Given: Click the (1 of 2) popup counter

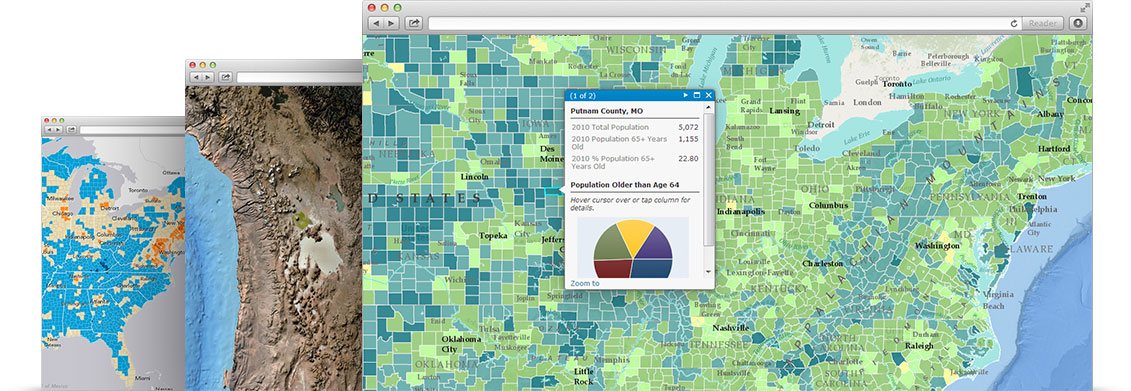Looking at the screenshot, I should (583, 95).
